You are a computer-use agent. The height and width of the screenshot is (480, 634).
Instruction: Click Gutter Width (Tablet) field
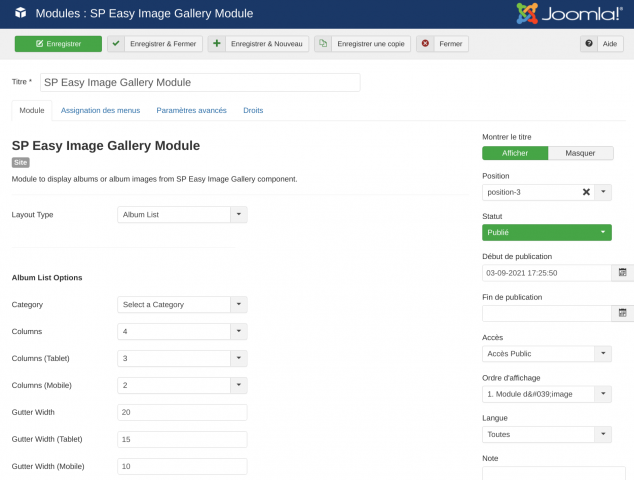coord(182,439)
